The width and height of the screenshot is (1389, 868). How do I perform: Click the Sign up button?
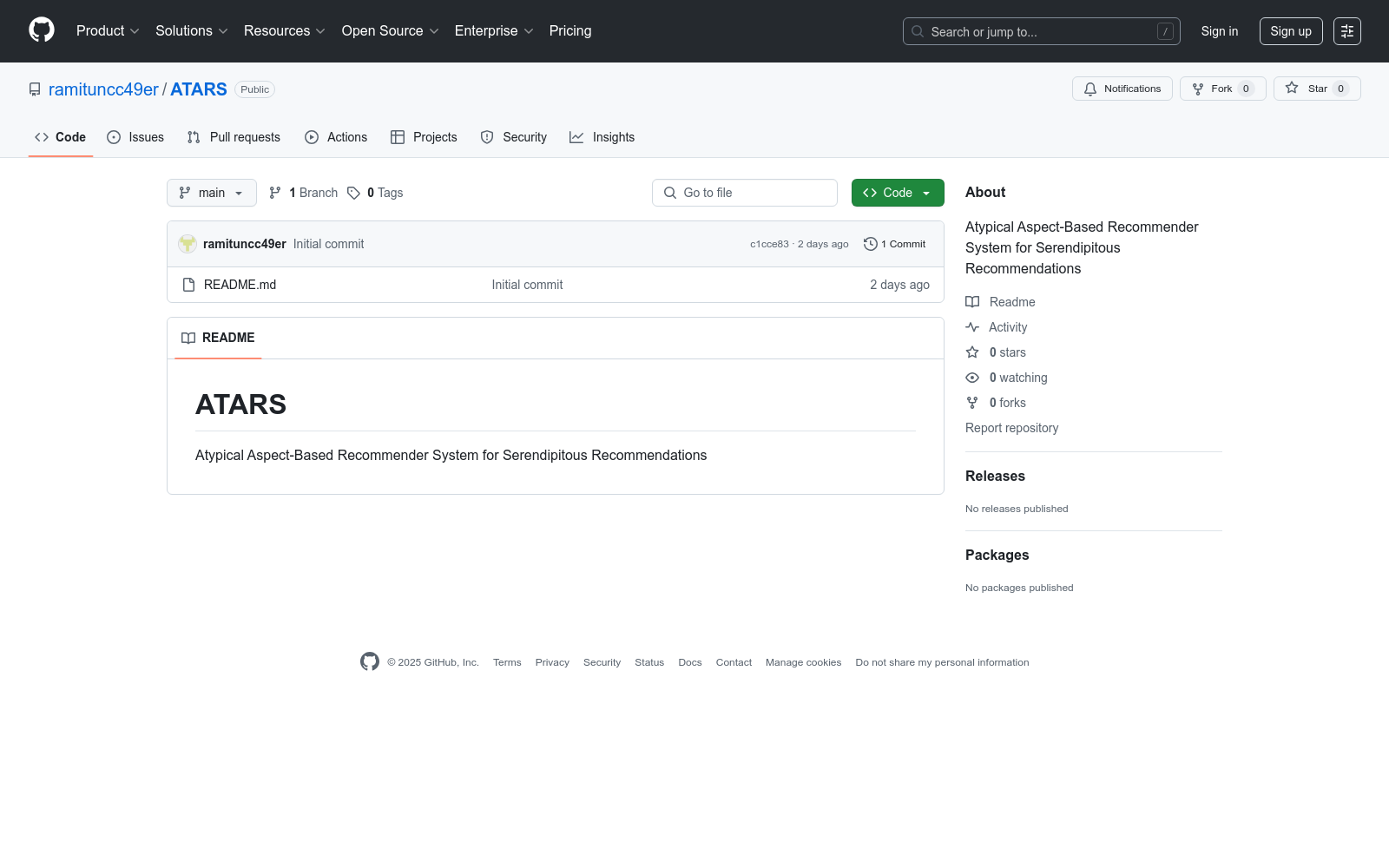point(1291,31)
